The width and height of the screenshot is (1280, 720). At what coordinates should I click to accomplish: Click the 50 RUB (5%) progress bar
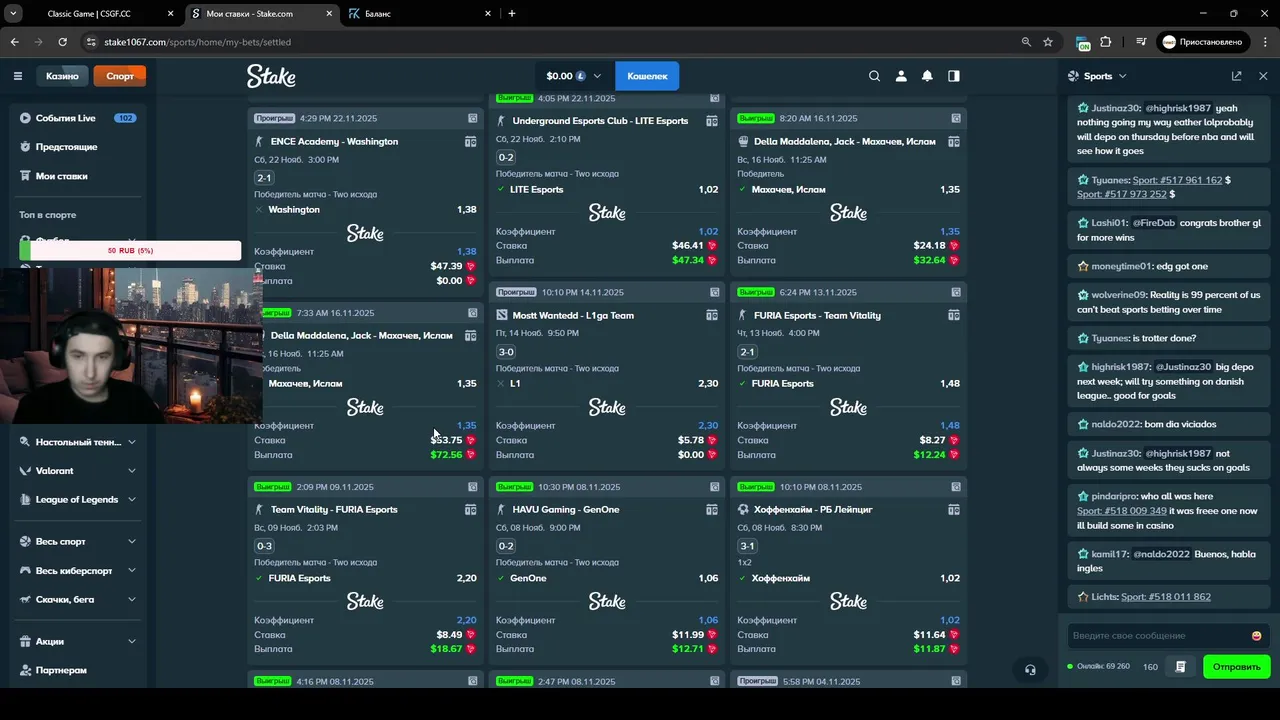(130, 250)
